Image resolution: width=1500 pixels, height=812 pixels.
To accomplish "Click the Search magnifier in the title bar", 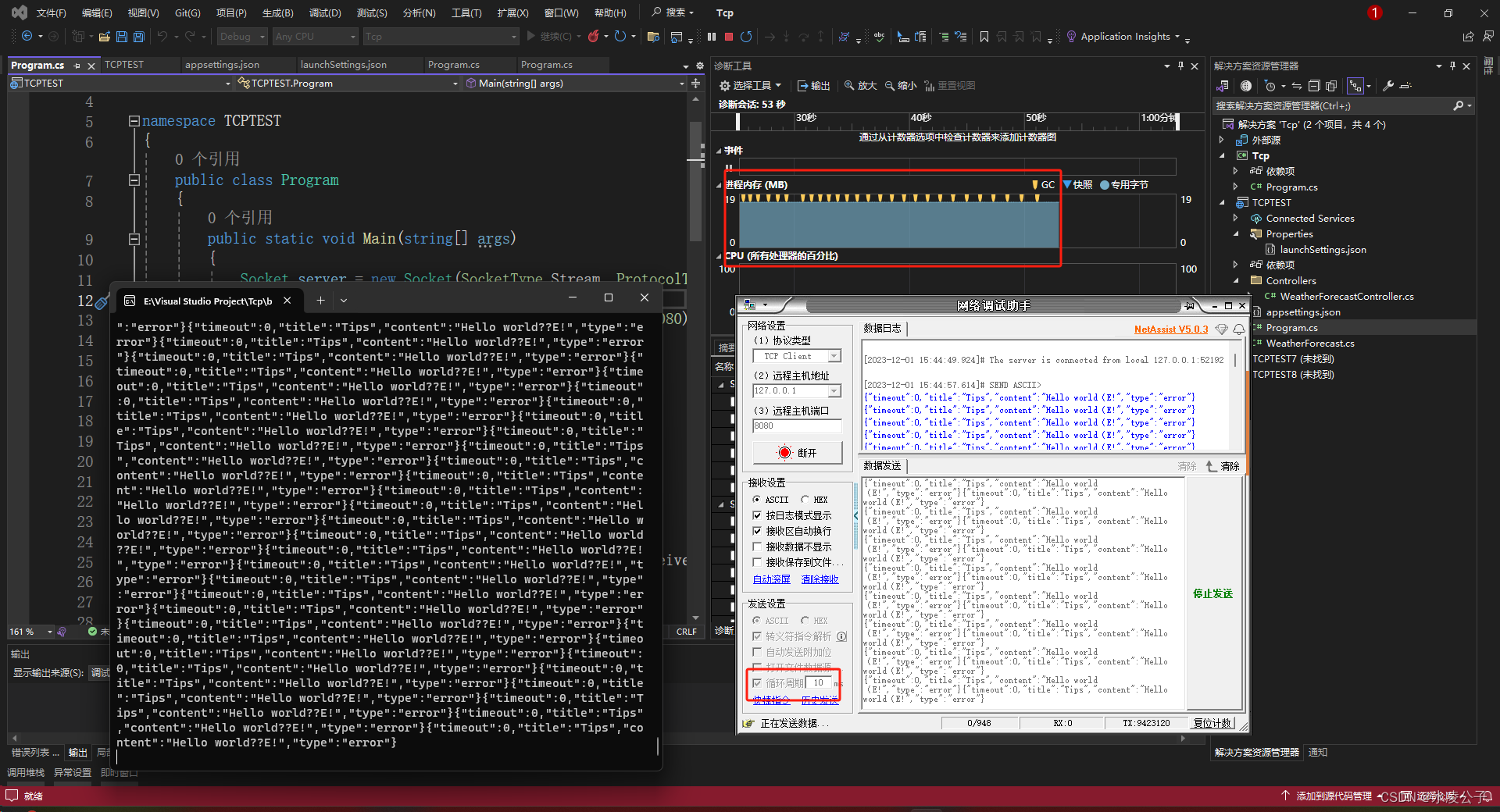I will (657, 12).
